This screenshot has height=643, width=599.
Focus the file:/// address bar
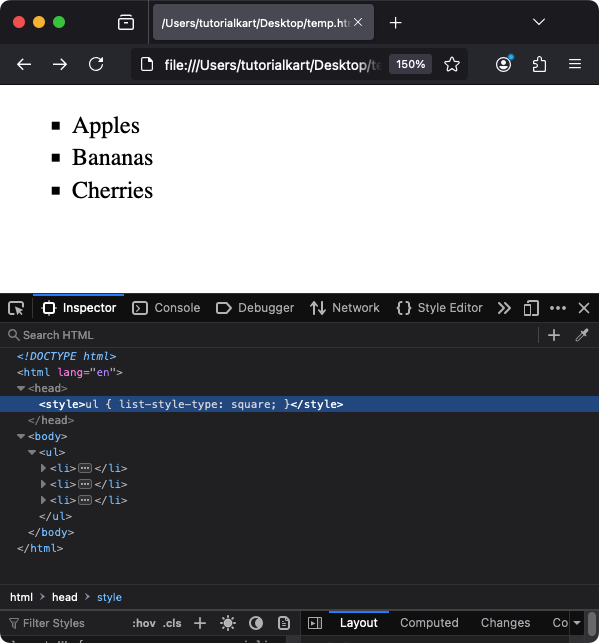(x=273, y=65)
